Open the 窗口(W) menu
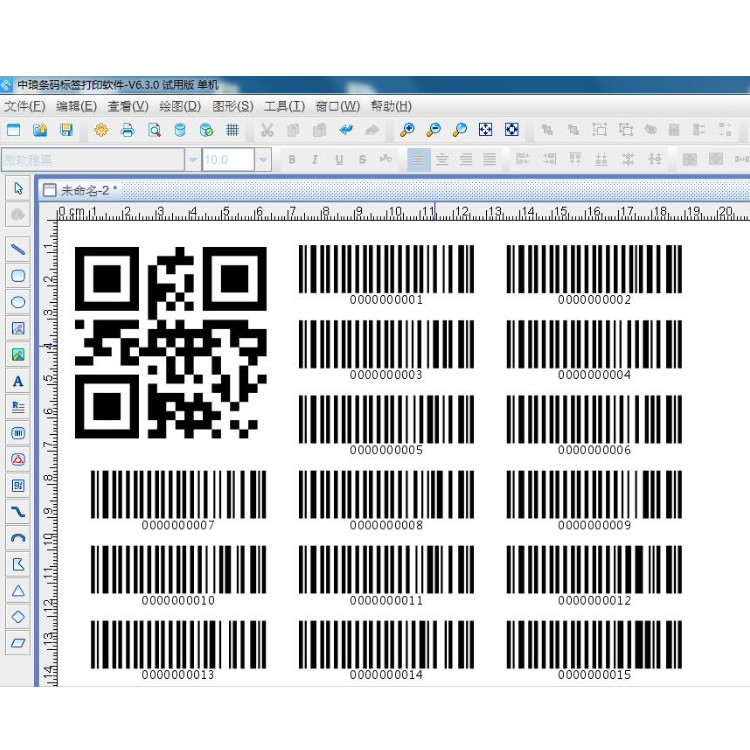 pyautogui.click(x=338, y=106)
